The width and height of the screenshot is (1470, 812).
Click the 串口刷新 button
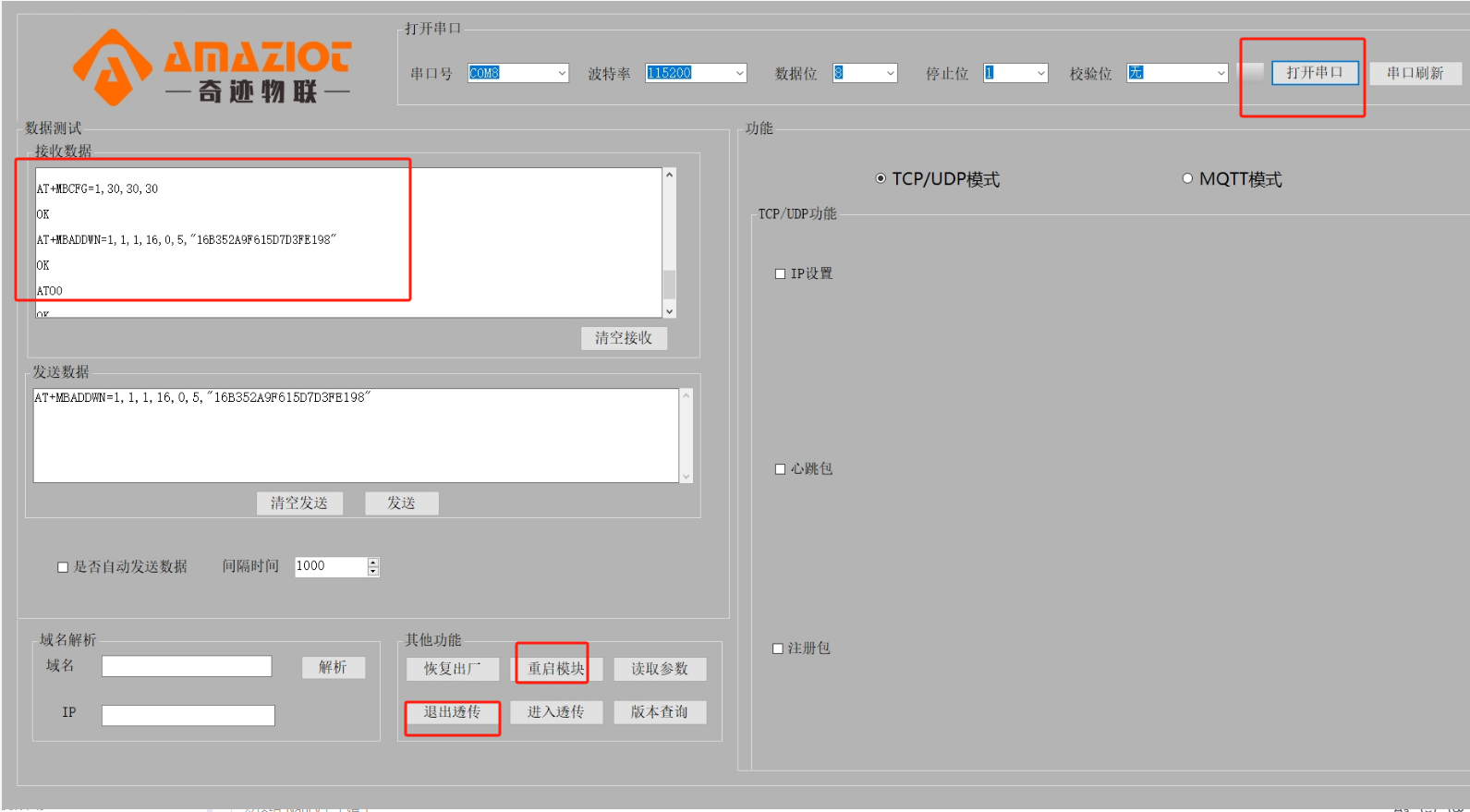1415,73
